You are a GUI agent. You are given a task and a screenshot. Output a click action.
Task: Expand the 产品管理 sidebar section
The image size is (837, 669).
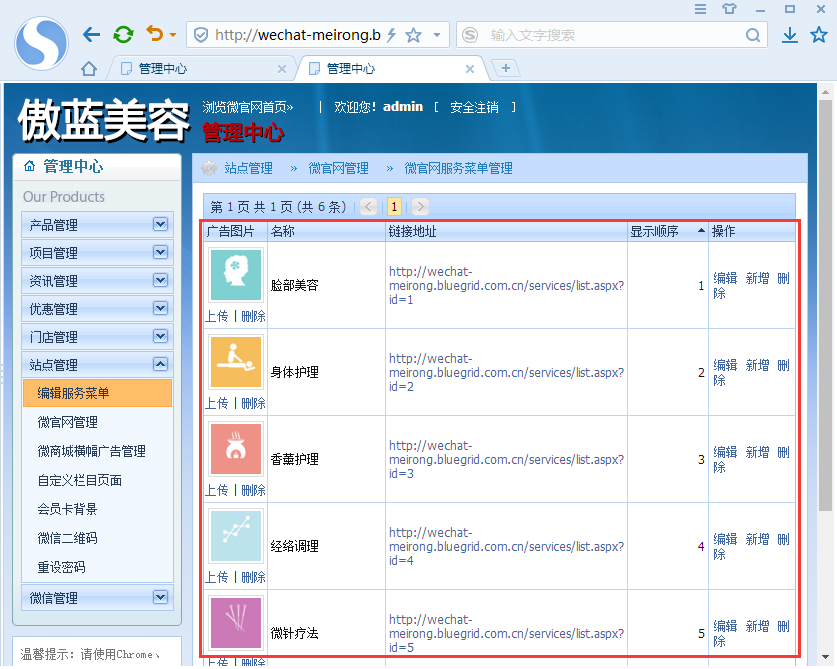click(163, 226)
